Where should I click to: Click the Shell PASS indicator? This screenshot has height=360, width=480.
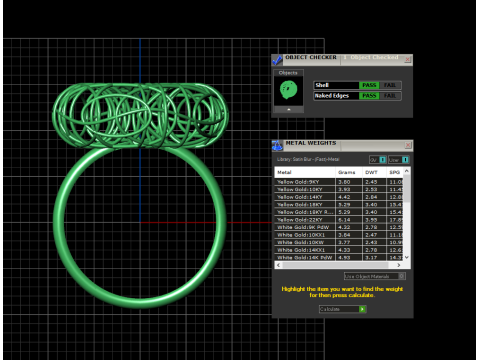pyautogui.click(x=369, y=85)
